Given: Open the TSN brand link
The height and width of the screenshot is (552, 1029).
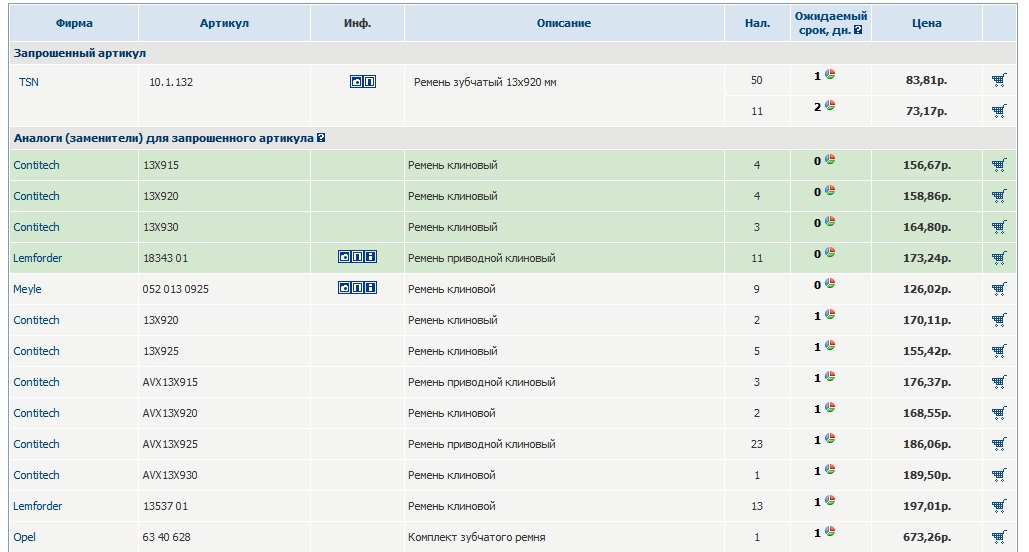Looking at the screenshot, I should pos(28,82).
